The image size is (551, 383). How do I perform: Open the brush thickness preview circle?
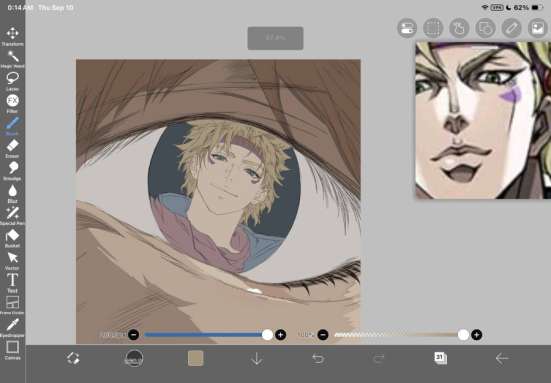point(134,358)
